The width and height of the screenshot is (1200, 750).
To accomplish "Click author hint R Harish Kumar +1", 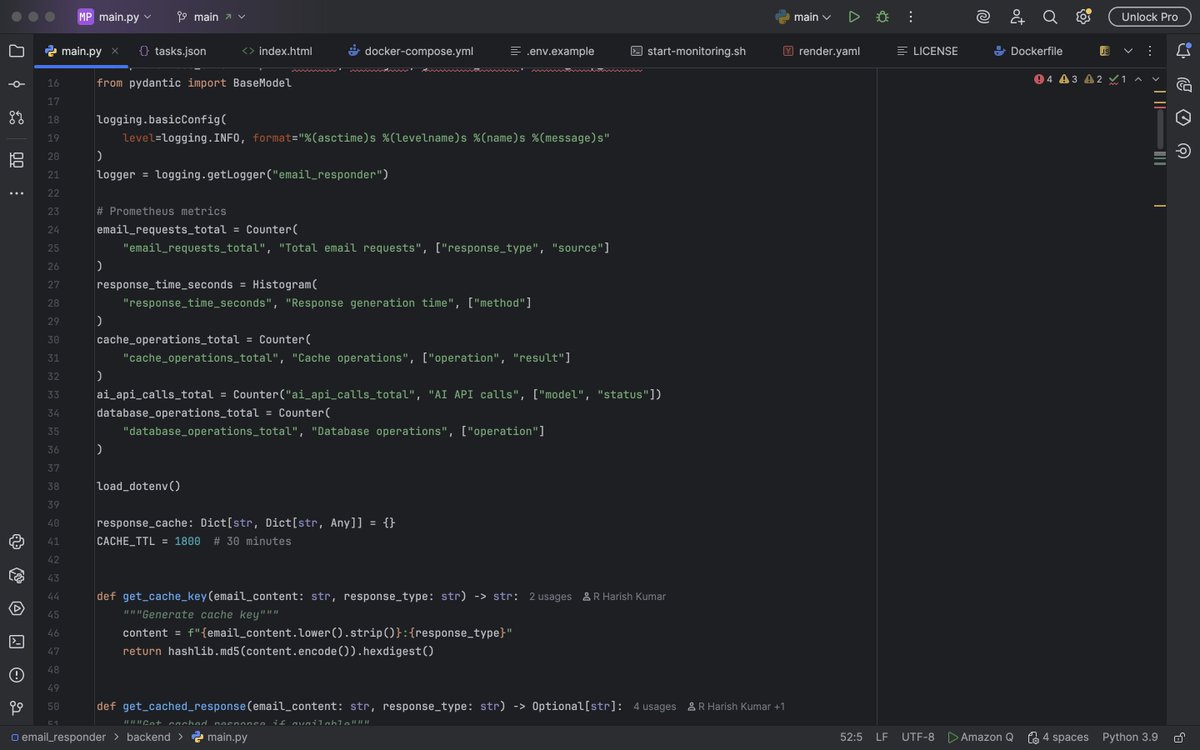I will tap(736, 706).
